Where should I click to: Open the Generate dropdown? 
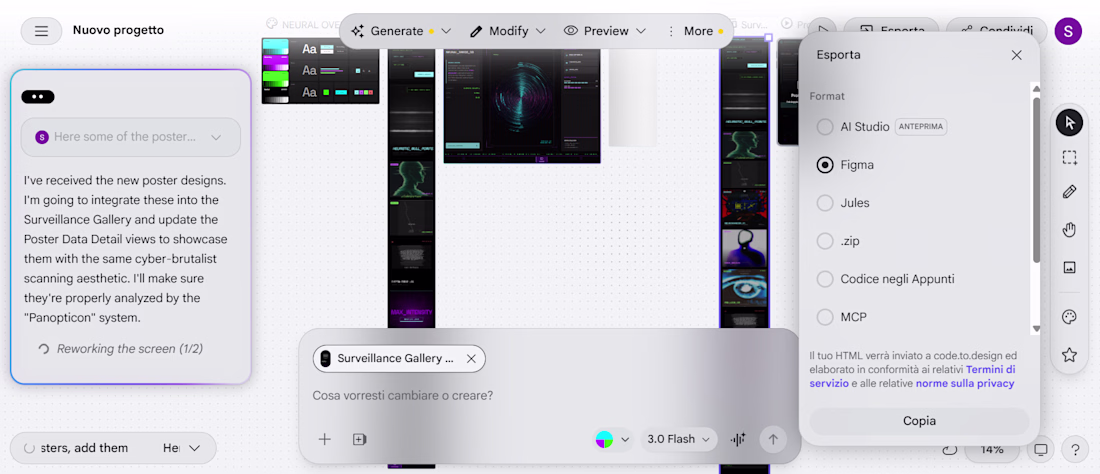coord(401,31)
